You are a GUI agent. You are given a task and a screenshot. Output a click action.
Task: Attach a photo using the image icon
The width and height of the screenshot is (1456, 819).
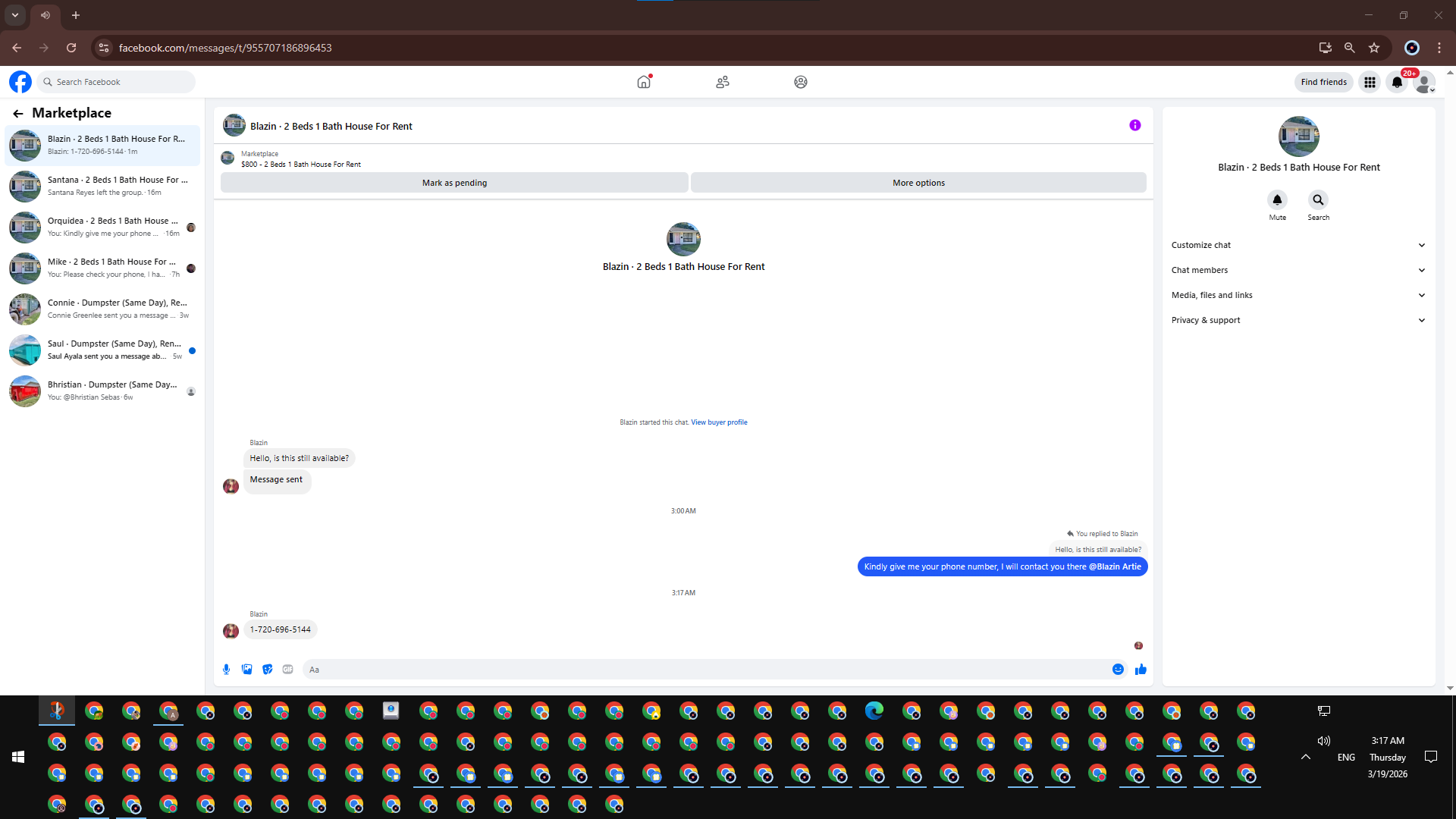click(x=246, y=669)
